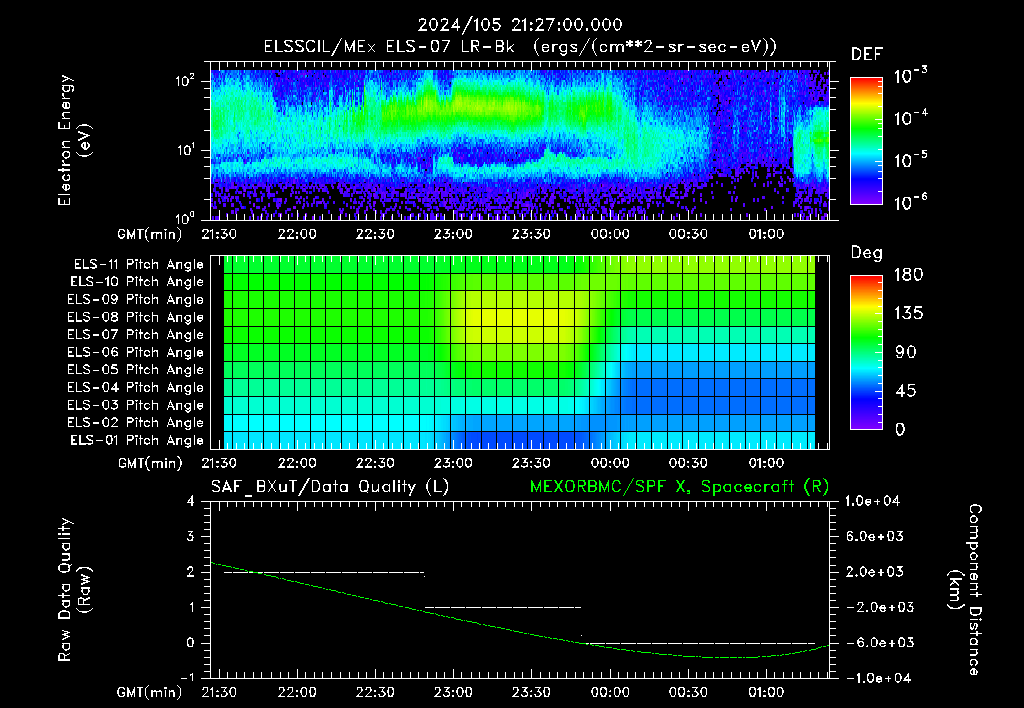Select the ELS-08 Pitch Angle row label
Viewport: 1024px width, 708px height.
coord(135,317)
